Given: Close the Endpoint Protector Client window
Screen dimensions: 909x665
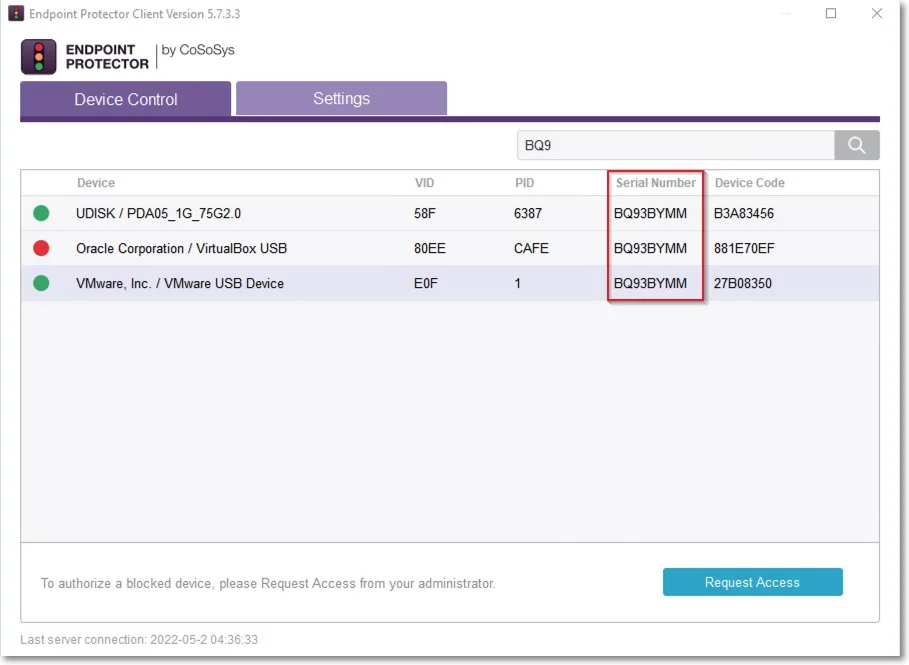Looking at the screenshot, I should tap(877, 13).
